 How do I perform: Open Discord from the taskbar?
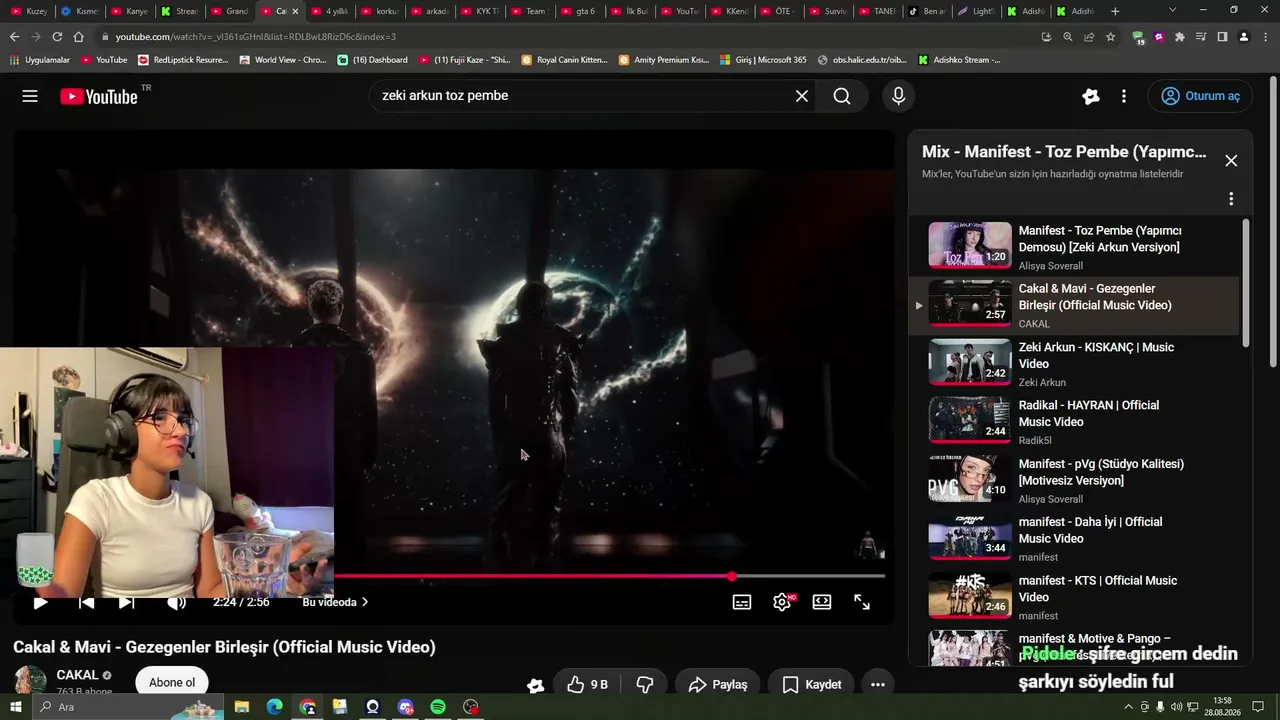point(405,707)
